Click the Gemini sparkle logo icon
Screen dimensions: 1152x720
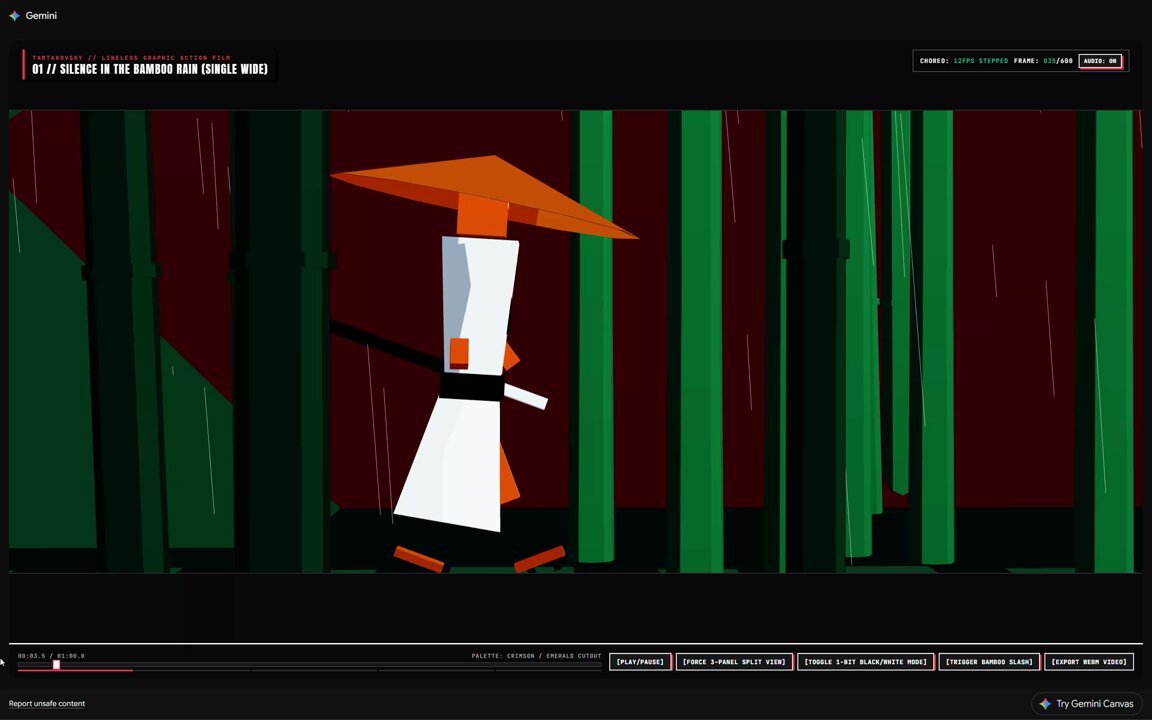pyautogui.click(x=15, y=15)
